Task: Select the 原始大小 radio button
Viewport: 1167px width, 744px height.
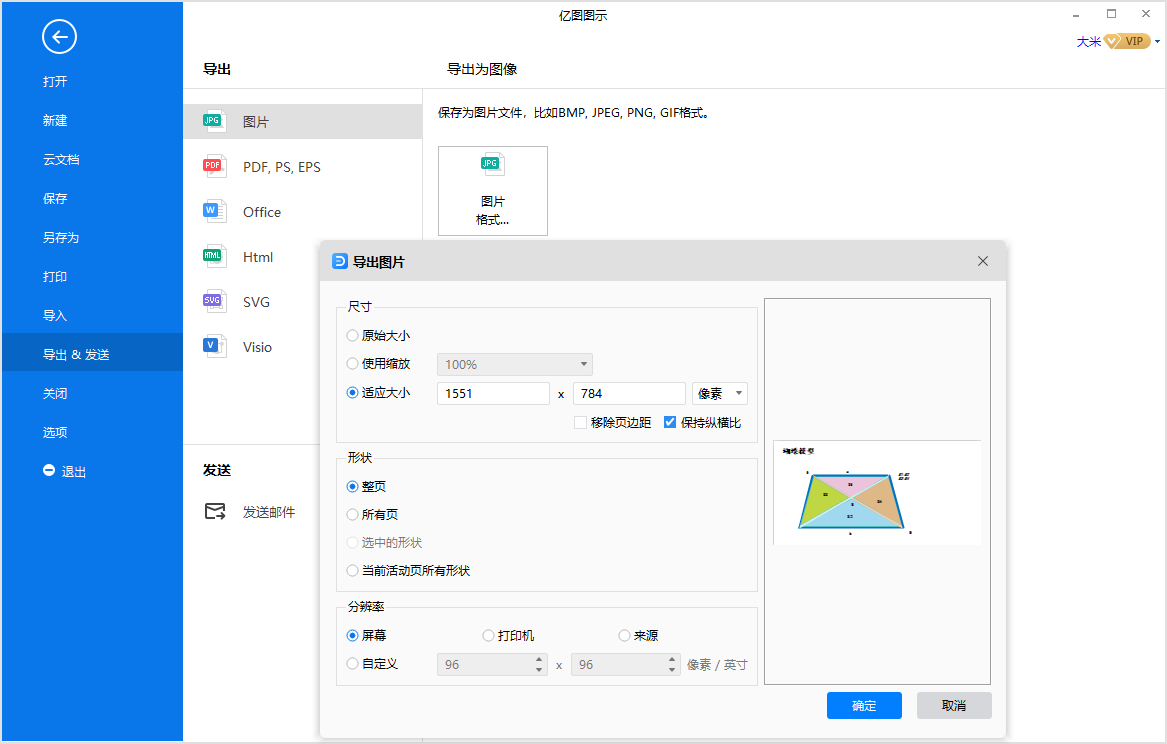Action: click(352, 336)
